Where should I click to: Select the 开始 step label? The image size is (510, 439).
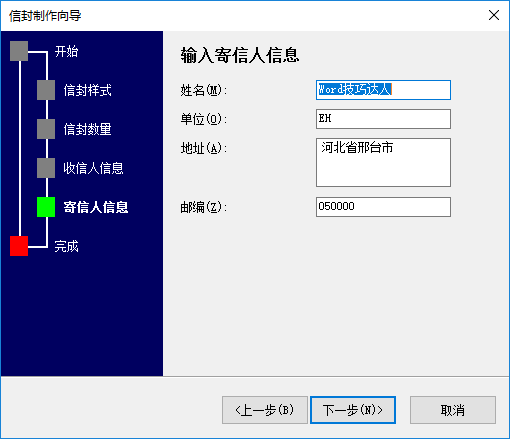coord(66,51)
